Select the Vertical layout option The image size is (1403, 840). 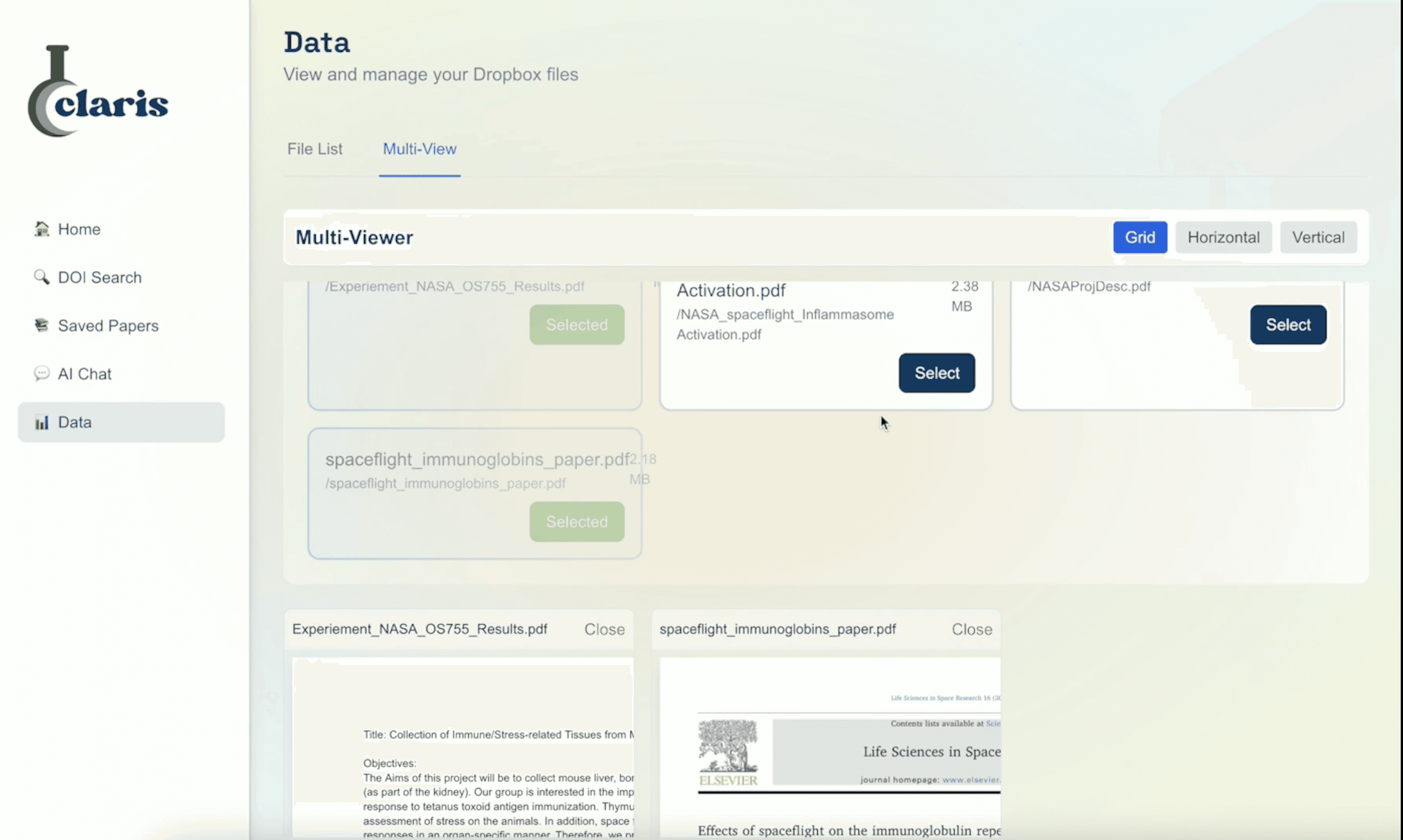click(1318, 237)
